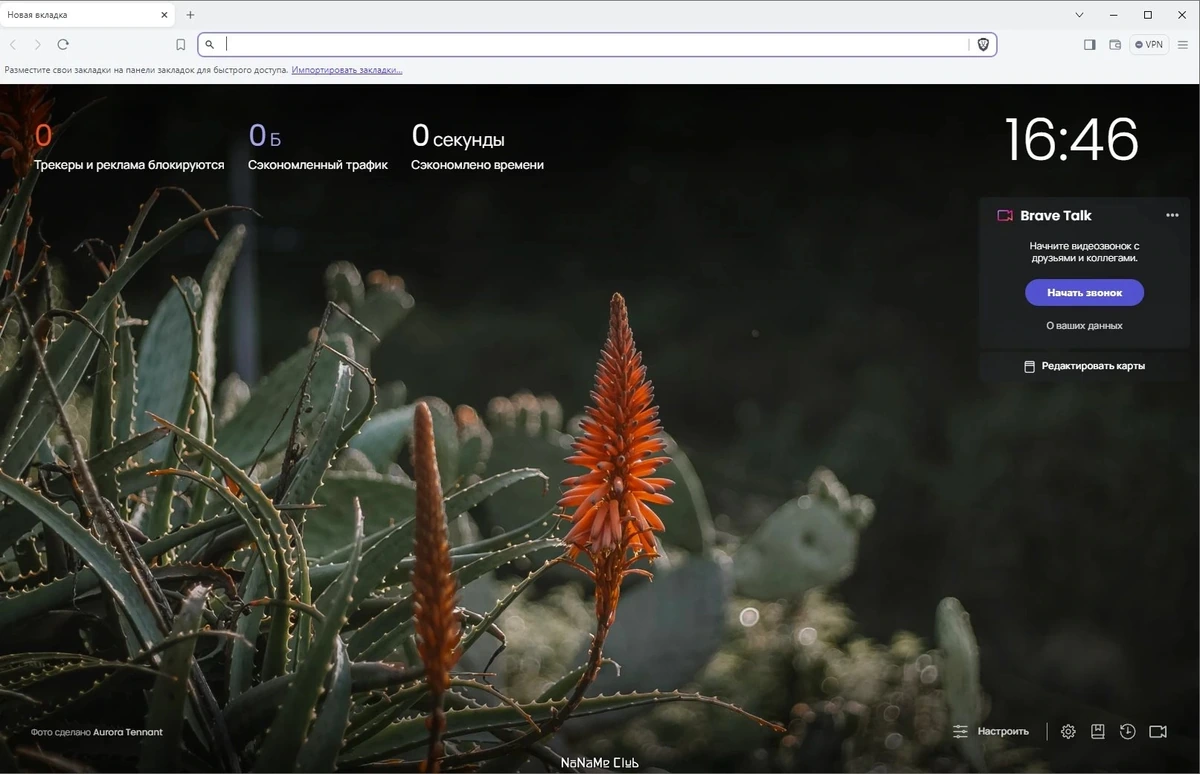This screenshot has width=1200, height=774.
Task: Click the Настроить customize button
Action: pyautogui.click(x=990, y=731)
